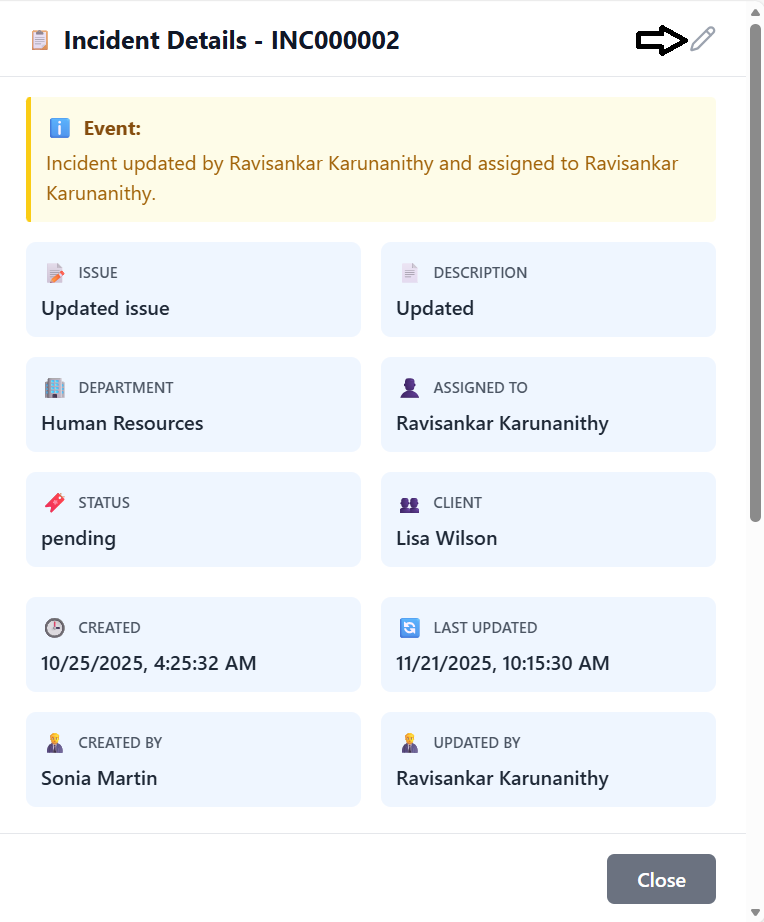Click the Updated By user icon

point(410,743)
